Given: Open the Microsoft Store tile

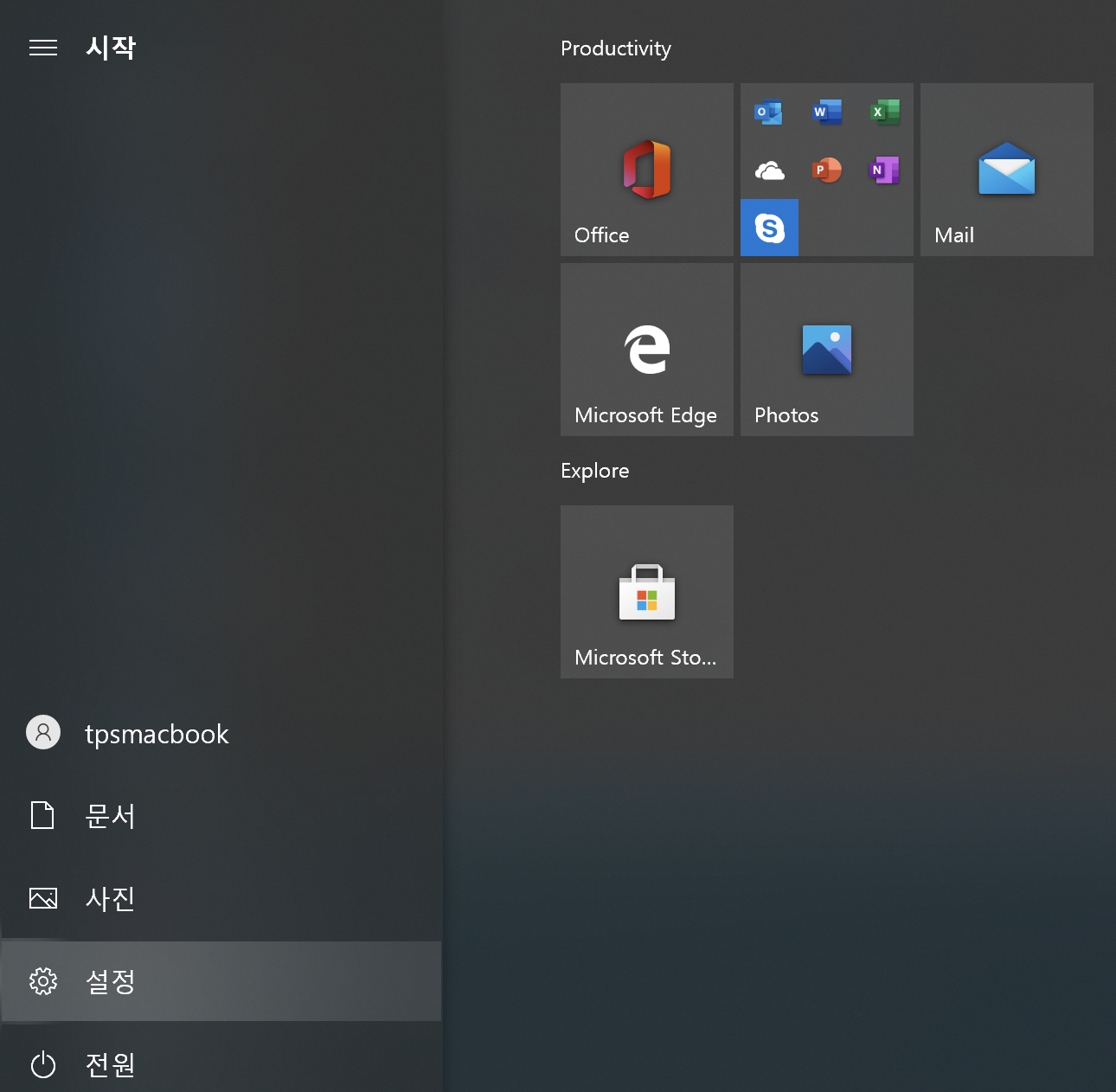Looking at the screenshot, I should click(647, 592).
